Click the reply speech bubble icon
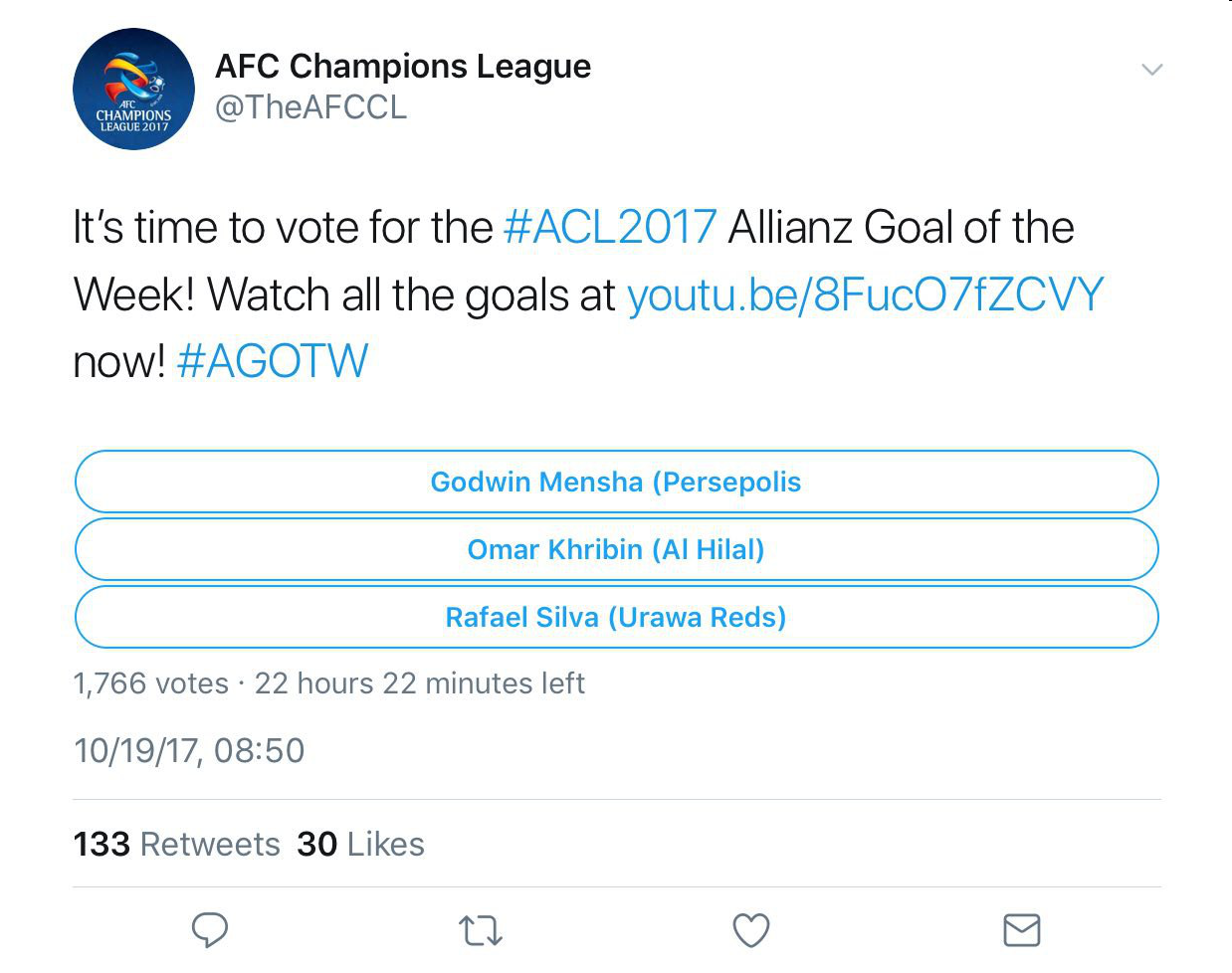1232x973 pixels. pos(210,930)
